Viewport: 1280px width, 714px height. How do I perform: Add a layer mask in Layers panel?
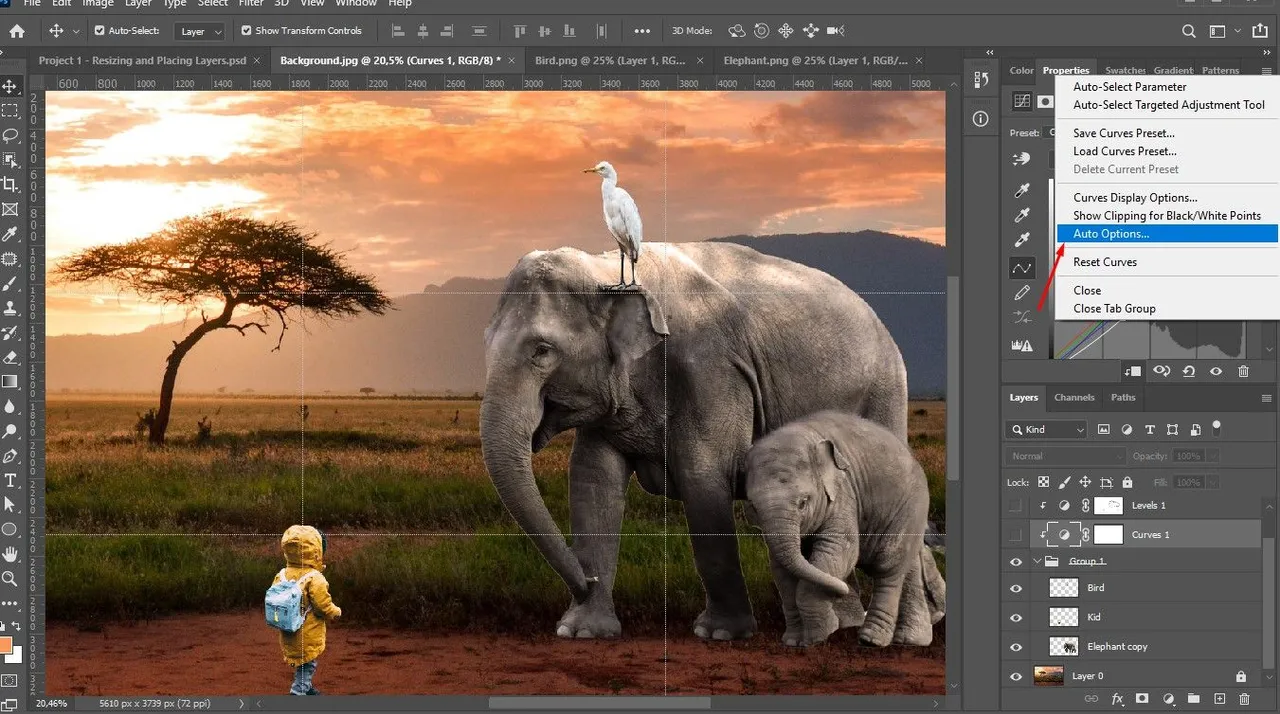click(x=1141, y=699)
